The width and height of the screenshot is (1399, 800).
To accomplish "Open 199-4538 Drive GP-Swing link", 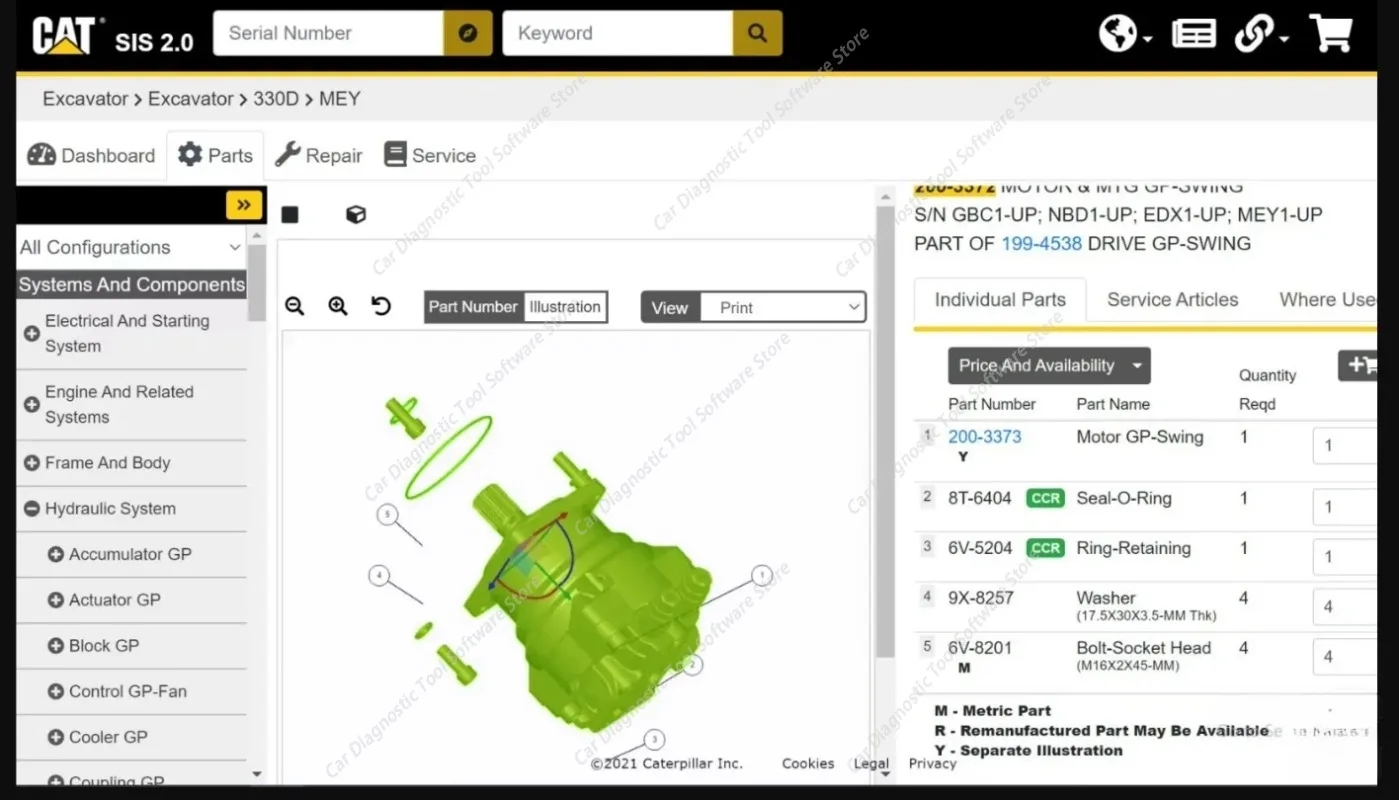I will point(1042,243).
